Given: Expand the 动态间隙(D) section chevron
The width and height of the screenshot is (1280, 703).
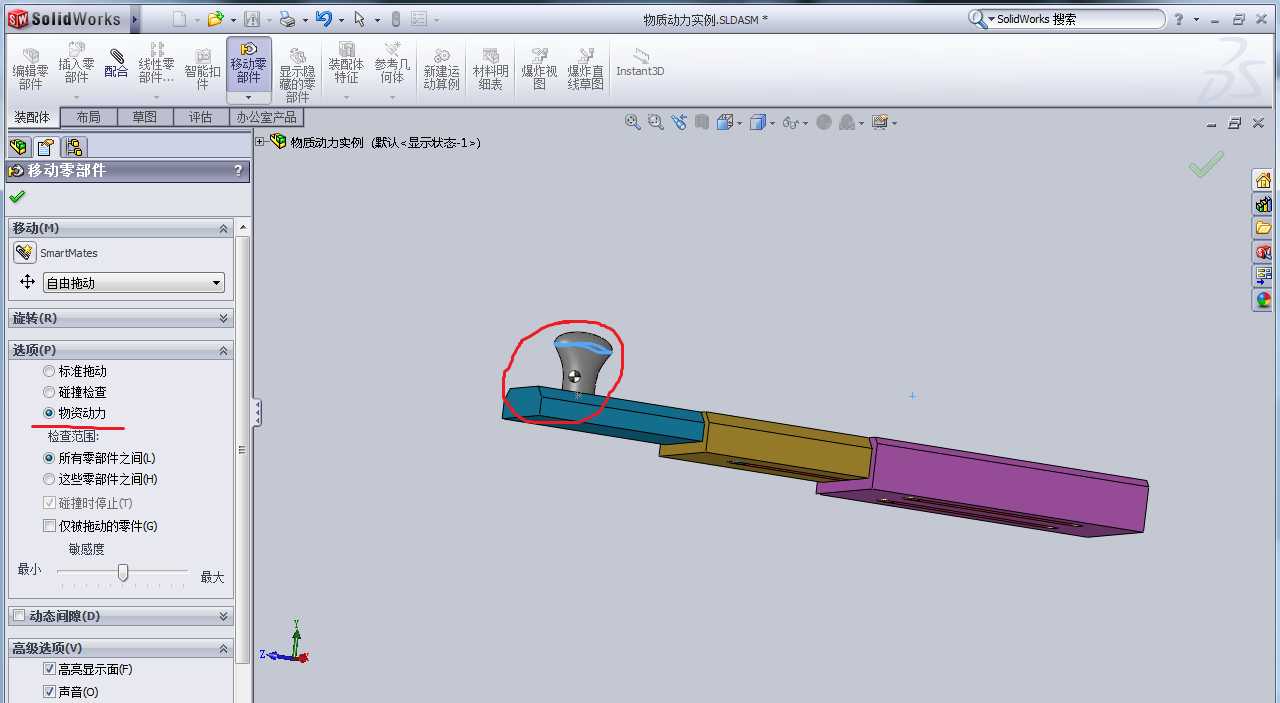Looking at the screenshot, I should [224, 616].
